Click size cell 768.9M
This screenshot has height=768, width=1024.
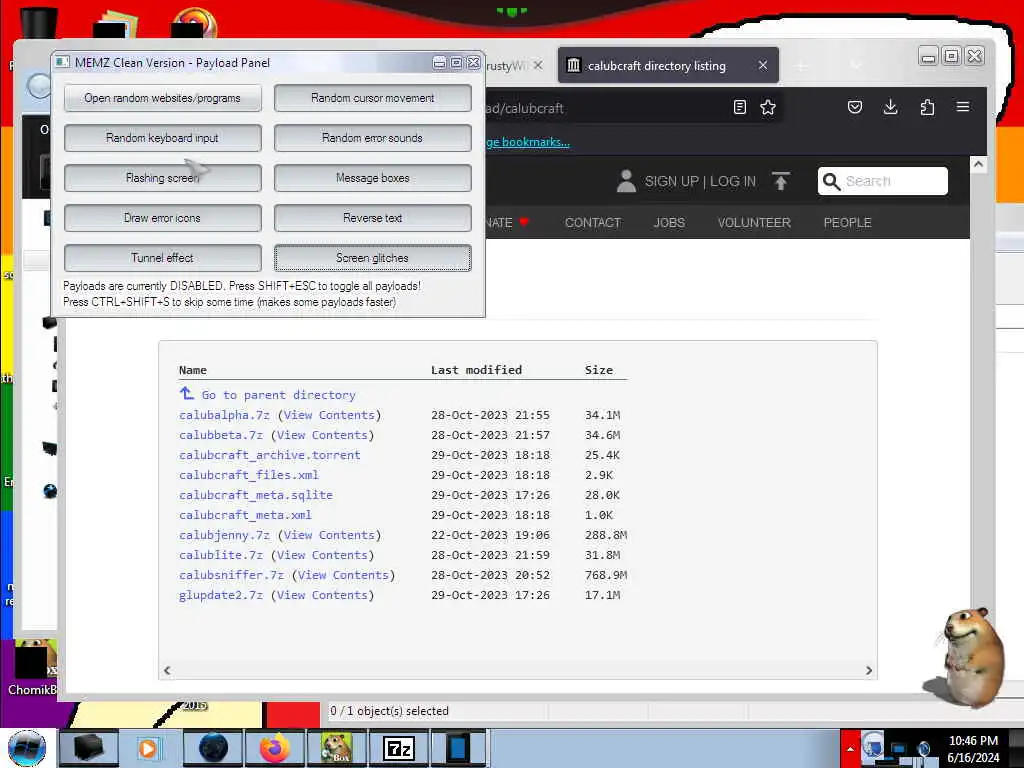[605, 575]
